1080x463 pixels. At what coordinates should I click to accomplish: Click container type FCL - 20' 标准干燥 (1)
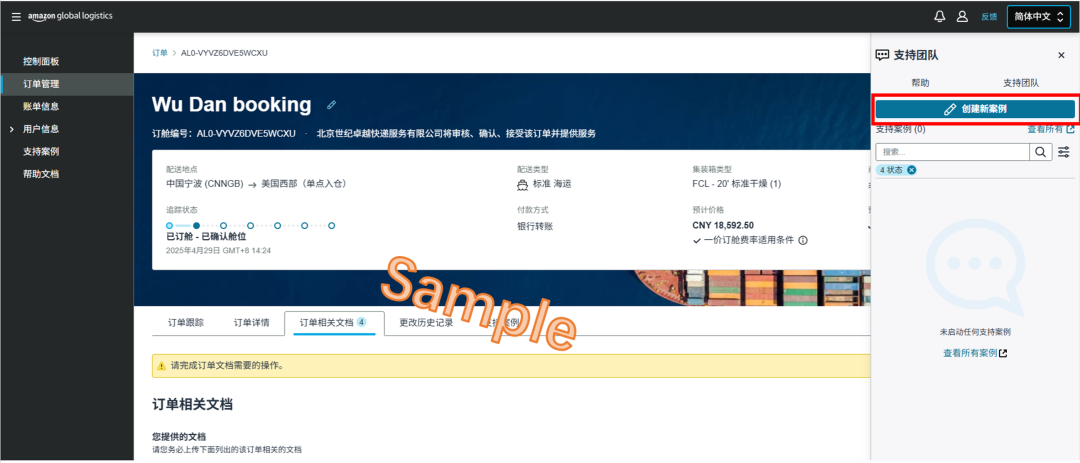click(737, 184)
